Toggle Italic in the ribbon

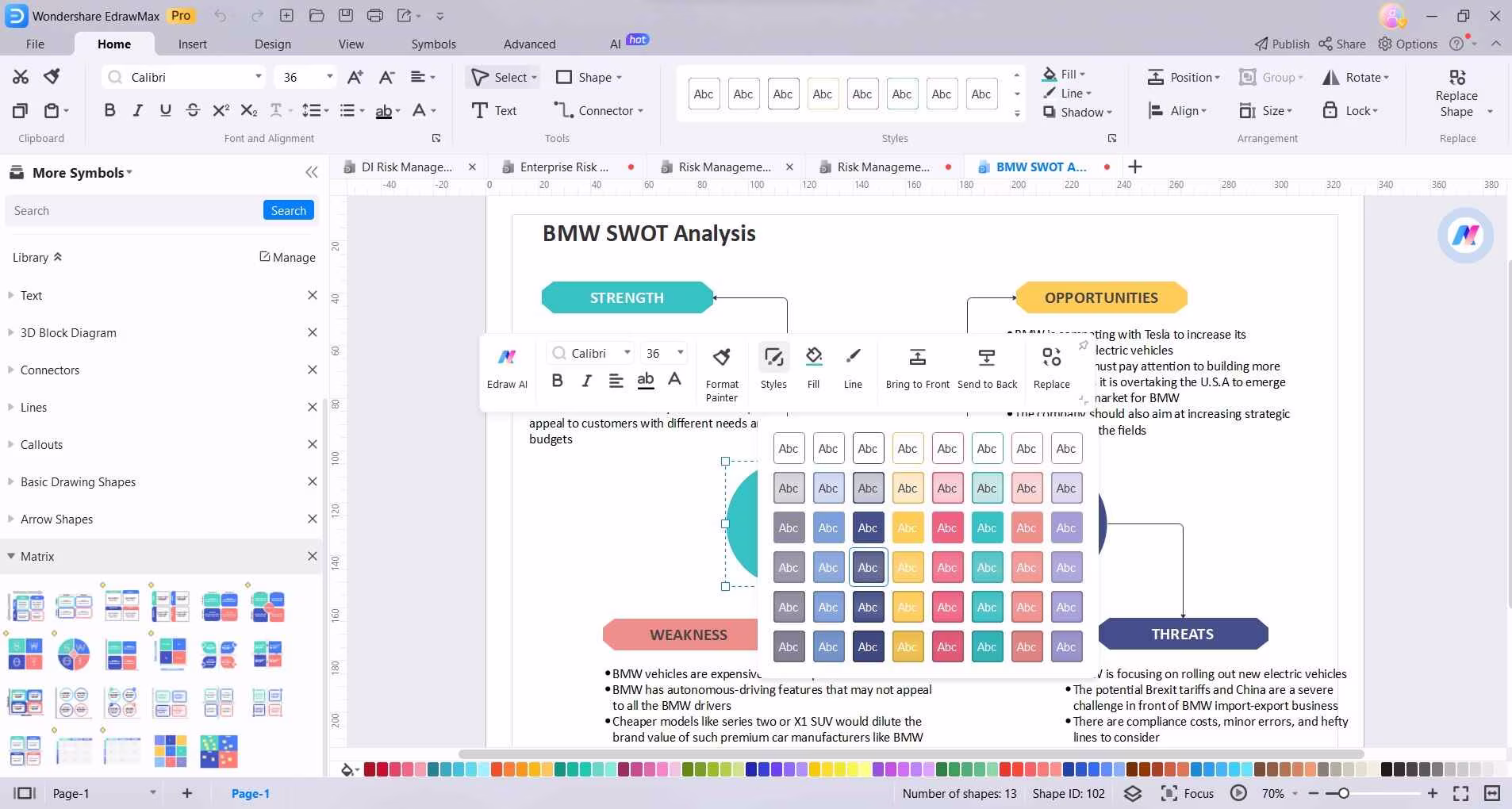(137, 110)
